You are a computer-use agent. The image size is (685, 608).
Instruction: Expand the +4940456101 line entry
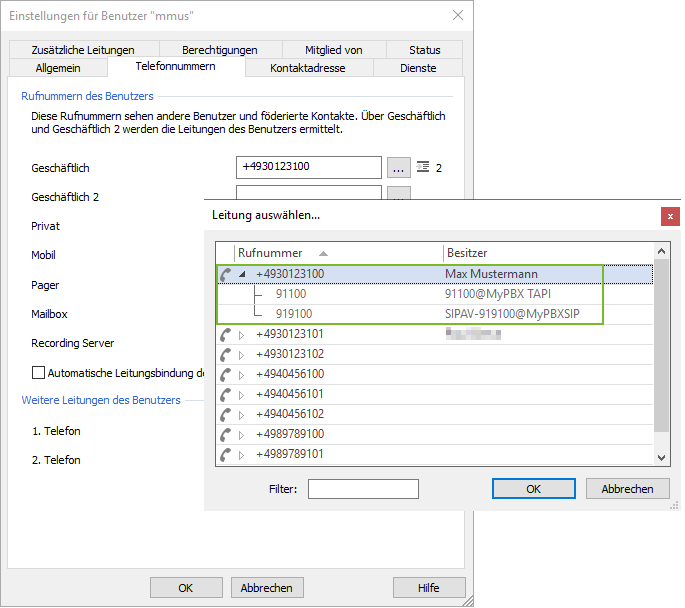pyautogui.click(x=241, y=394)
